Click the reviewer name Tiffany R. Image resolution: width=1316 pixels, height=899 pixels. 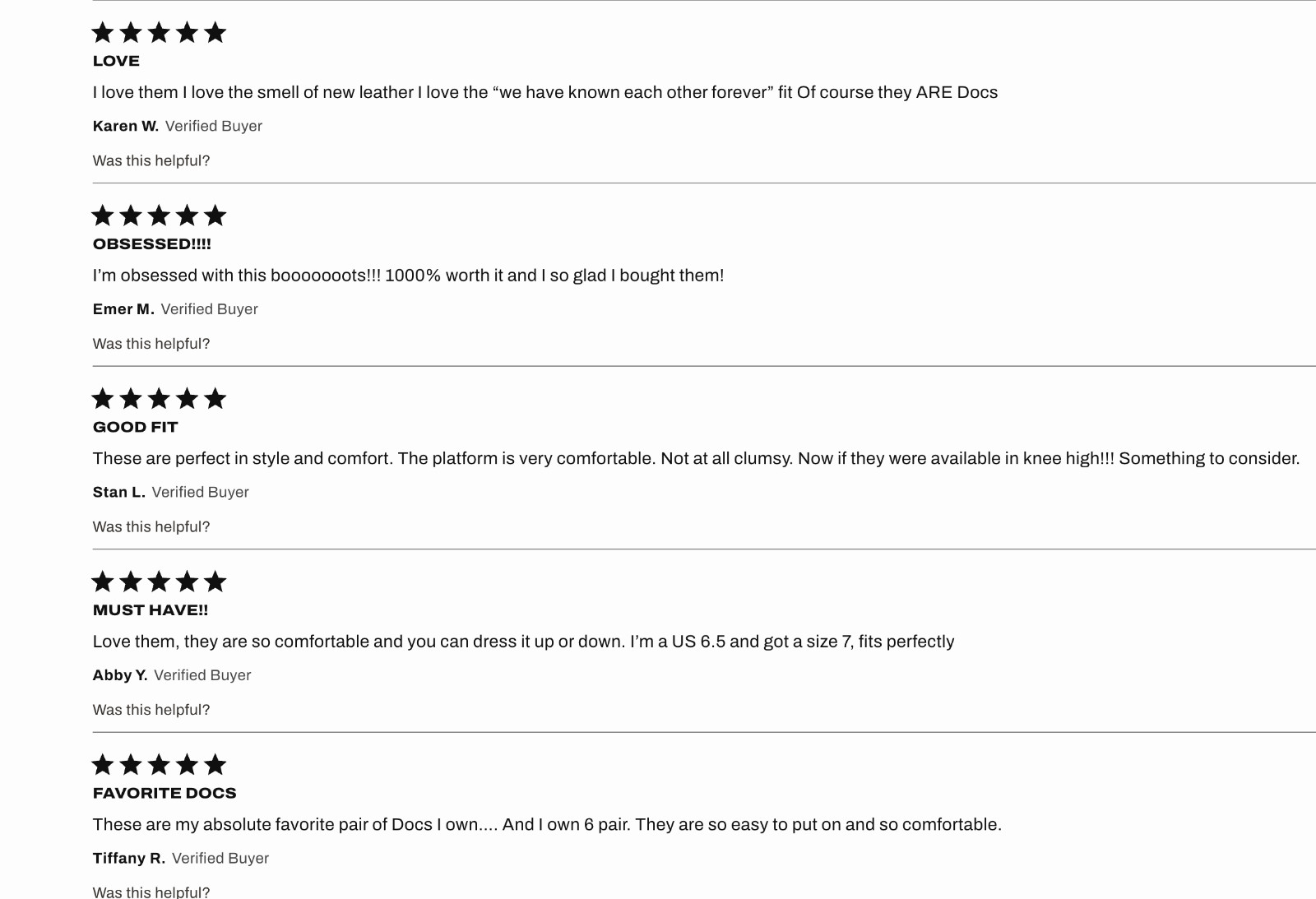tap(129, 858)
